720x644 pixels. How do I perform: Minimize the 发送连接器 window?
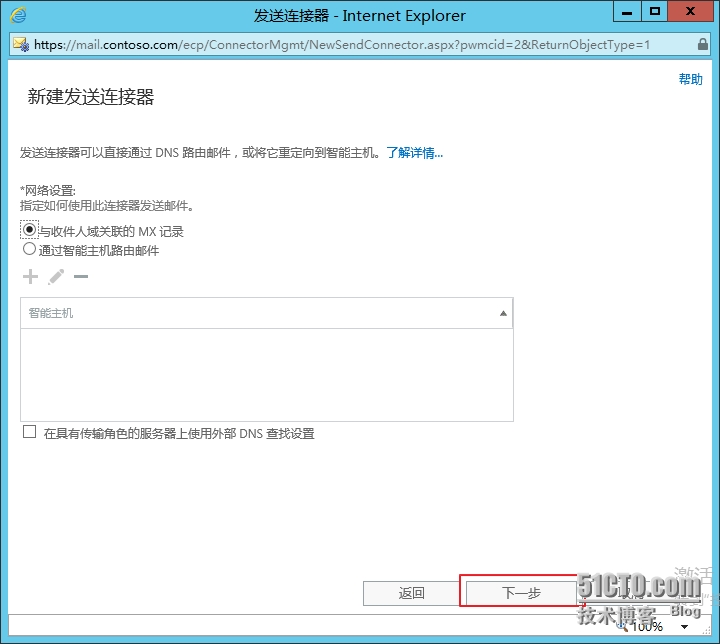[x=628, y=12]
